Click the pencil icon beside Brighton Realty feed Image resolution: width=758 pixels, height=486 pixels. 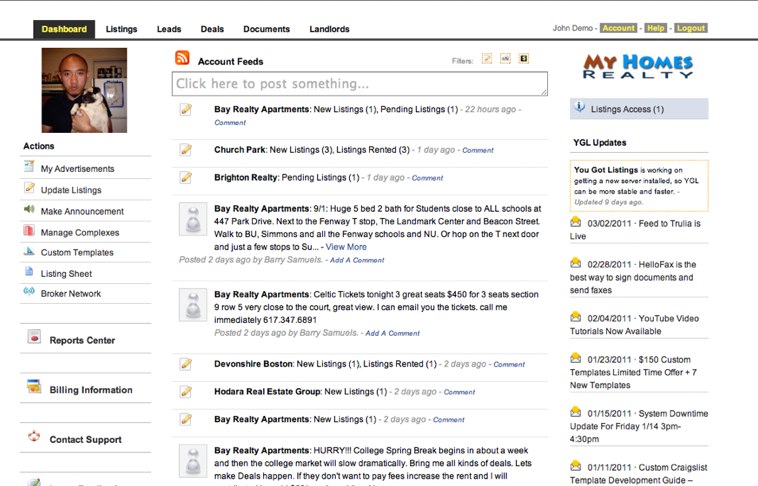[x=186, y=177]
